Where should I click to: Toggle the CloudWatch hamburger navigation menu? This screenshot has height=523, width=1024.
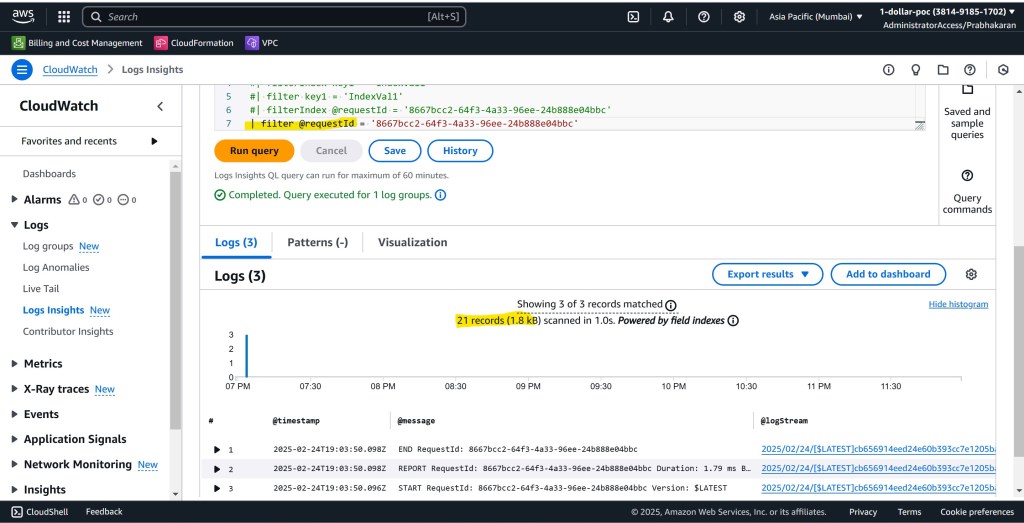coord(22,69)
